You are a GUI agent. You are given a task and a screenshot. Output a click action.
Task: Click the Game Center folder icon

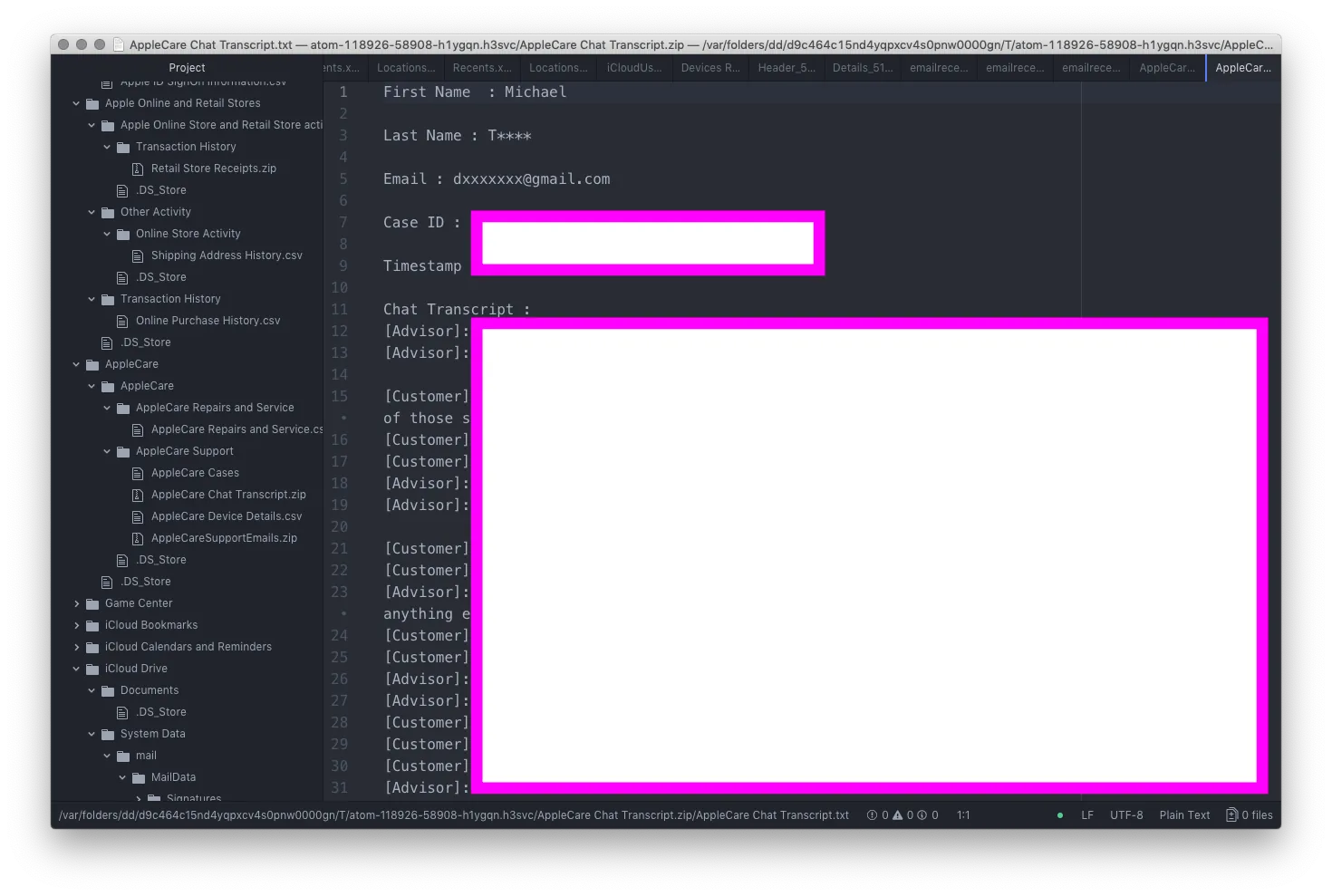(92, 603)
